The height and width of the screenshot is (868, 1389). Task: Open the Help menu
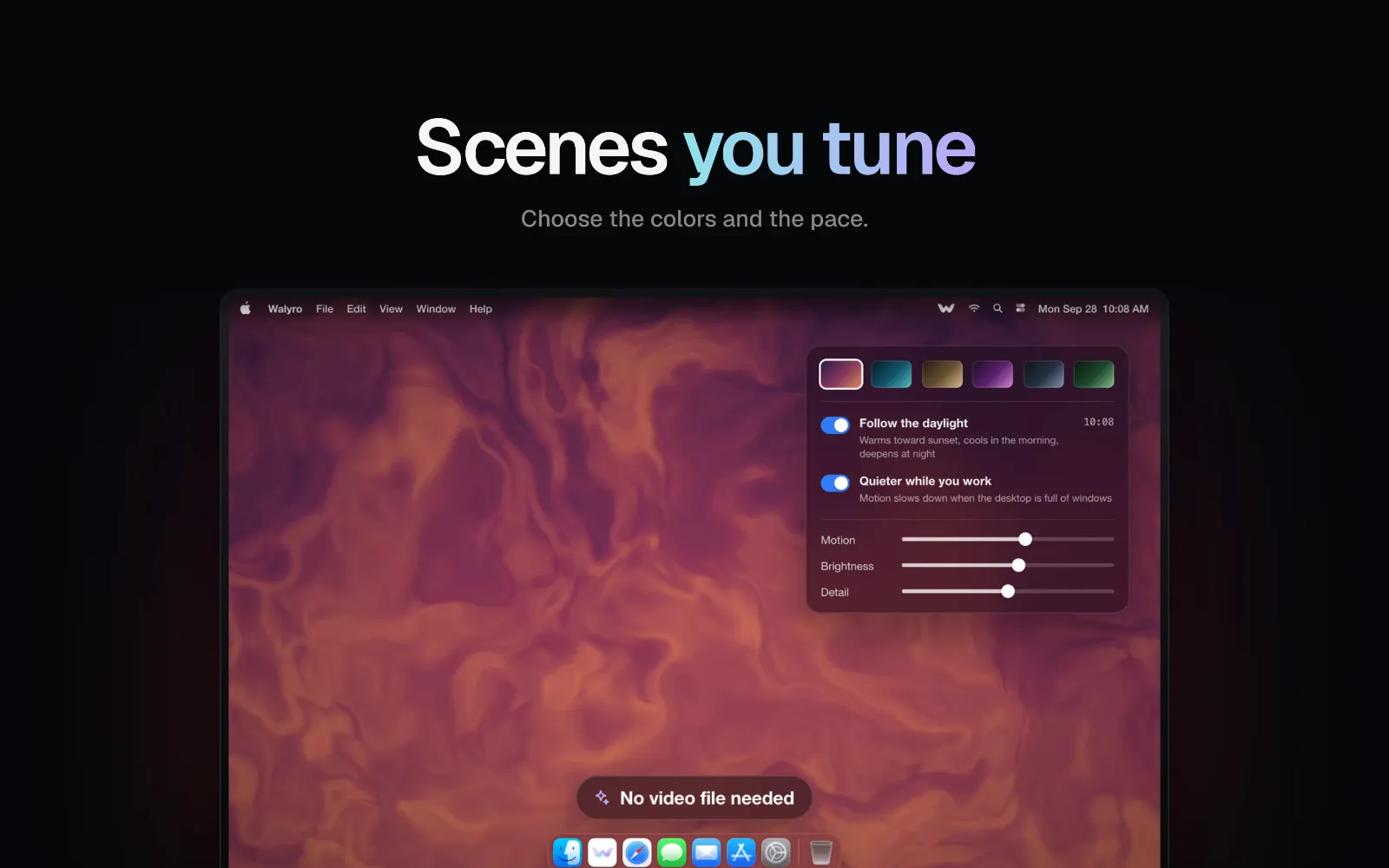pyautogui.click(x=481, y=309)
